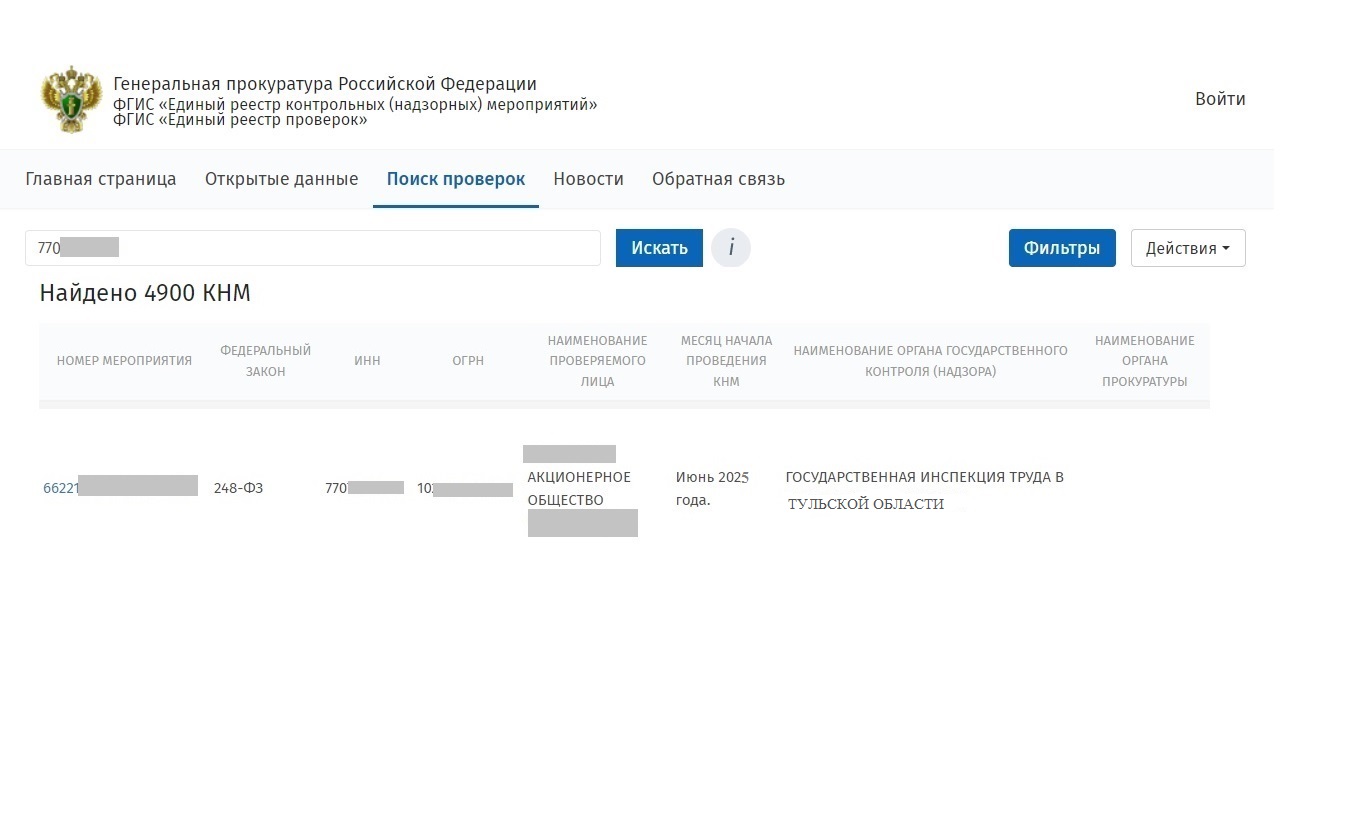Image resolution: width=1366 pixels, height=840 pixels.
Task: Click the Войти login link
Action: (1220, 99)
